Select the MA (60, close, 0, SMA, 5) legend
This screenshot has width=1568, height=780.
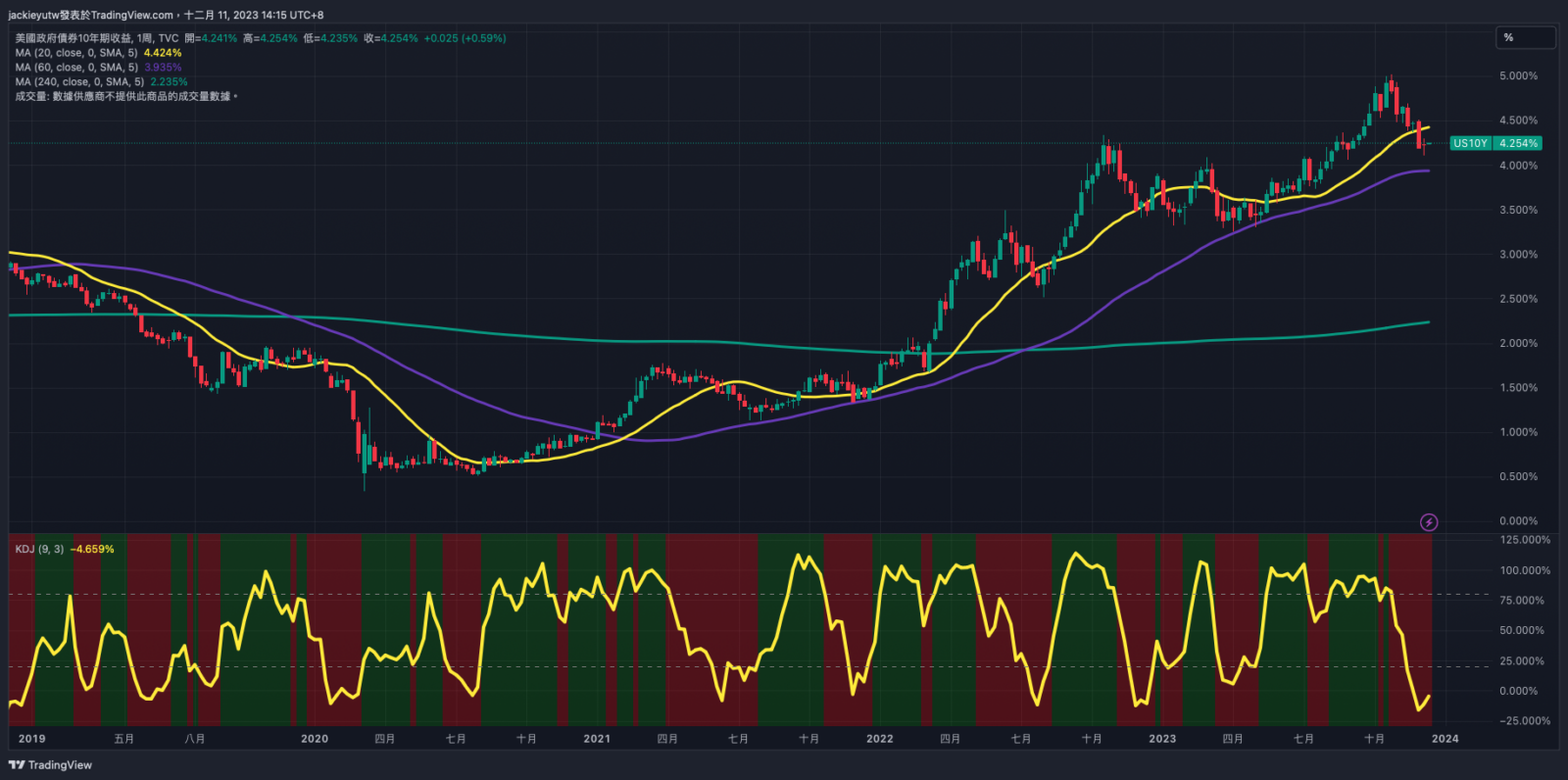click(76, 68)
